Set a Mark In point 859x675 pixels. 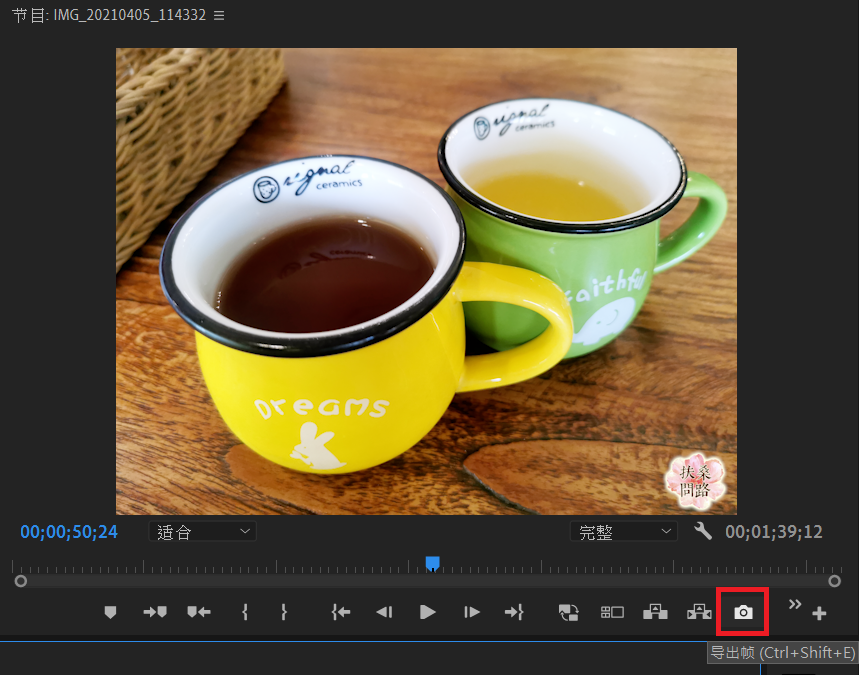(244, 612)
